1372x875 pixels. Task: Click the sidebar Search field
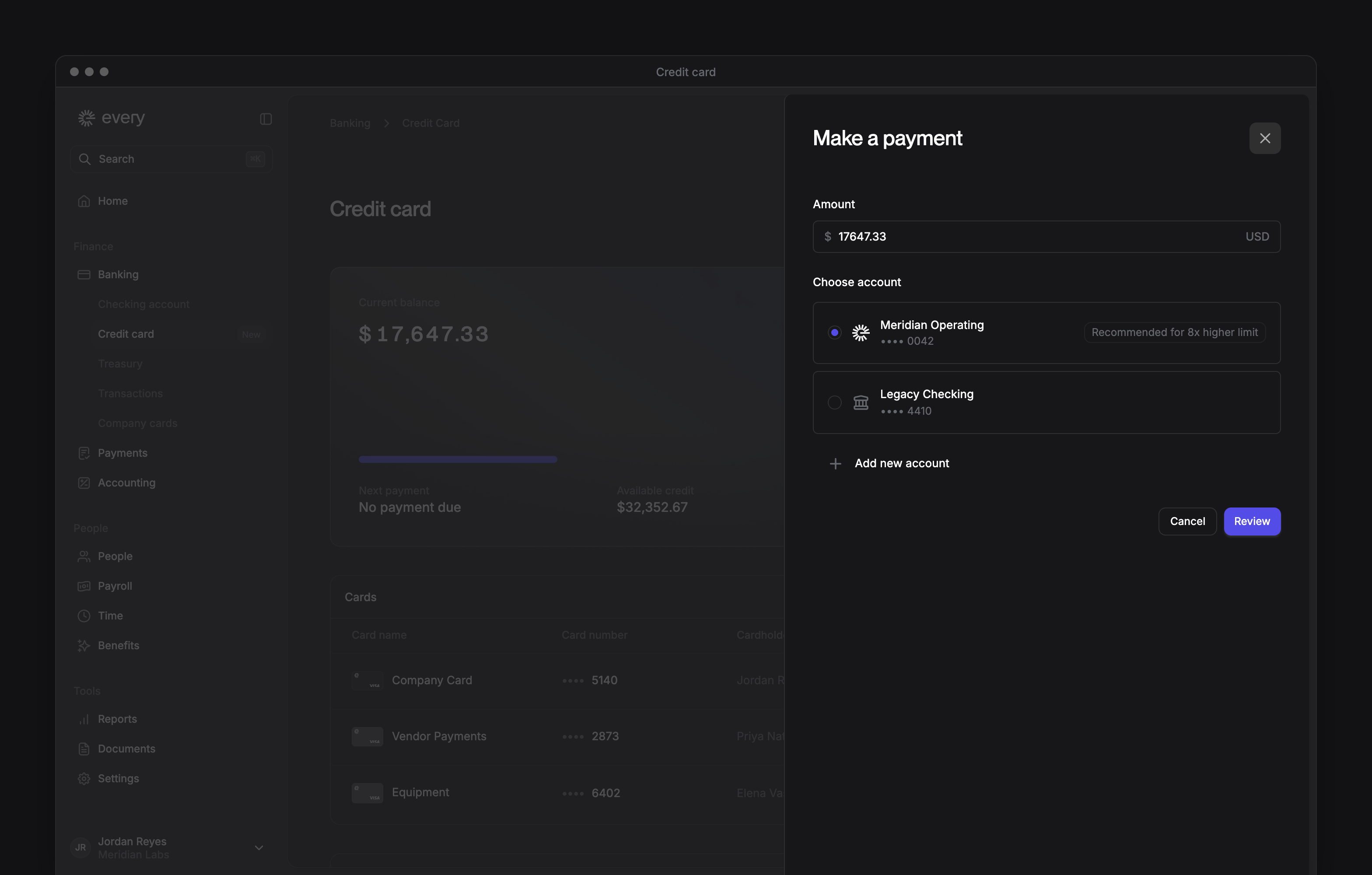[x=171, y=159]
